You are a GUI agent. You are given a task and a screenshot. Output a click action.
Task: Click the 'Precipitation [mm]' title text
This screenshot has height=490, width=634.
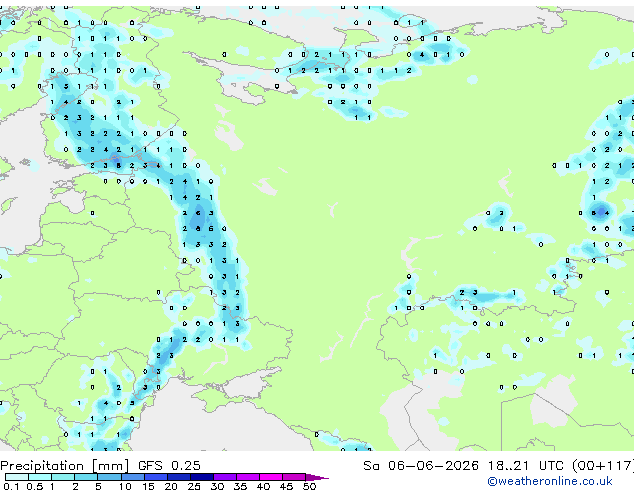pyautogui.click(x=64, y=466)
